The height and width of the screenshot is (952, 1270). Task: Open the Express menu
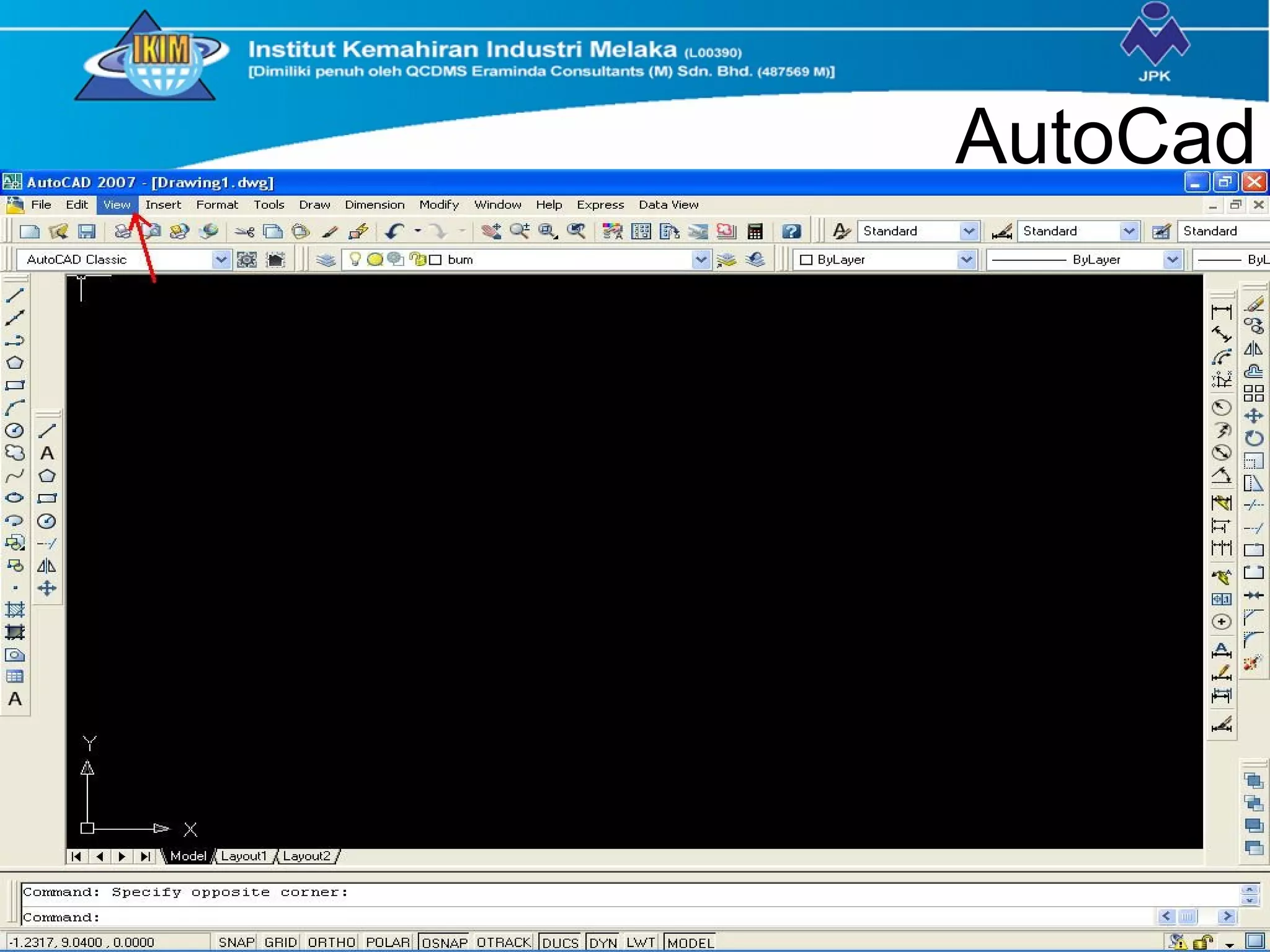[600, 205]
